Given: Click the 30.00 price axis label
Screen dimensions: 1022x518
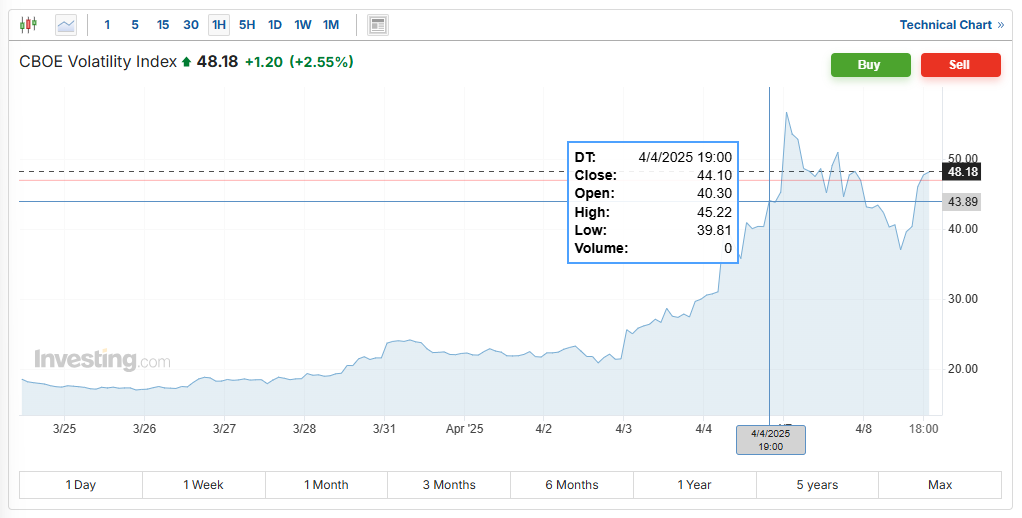Looking at the screenshot, I should coord(963,299).
